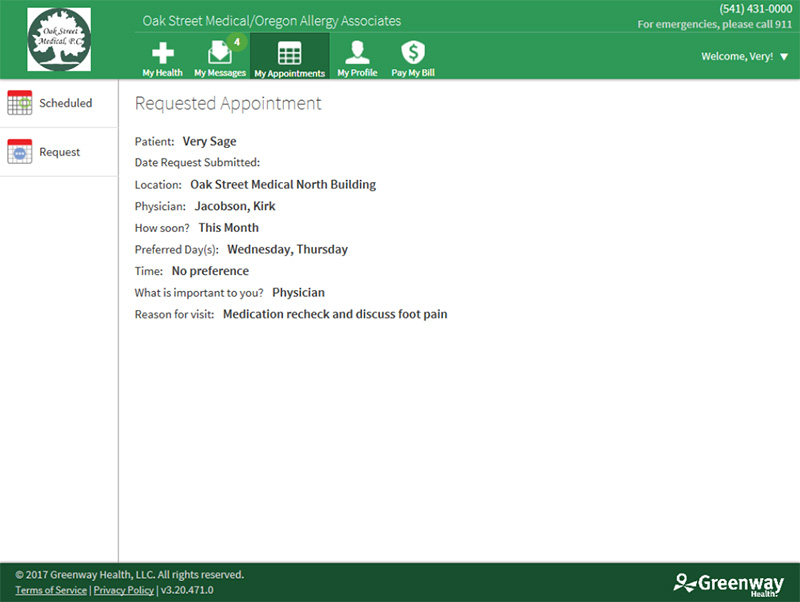The width and height of the screenshot is (800, 602).
Task: Go to My Appointments tab
Action: tap(289, 58)
